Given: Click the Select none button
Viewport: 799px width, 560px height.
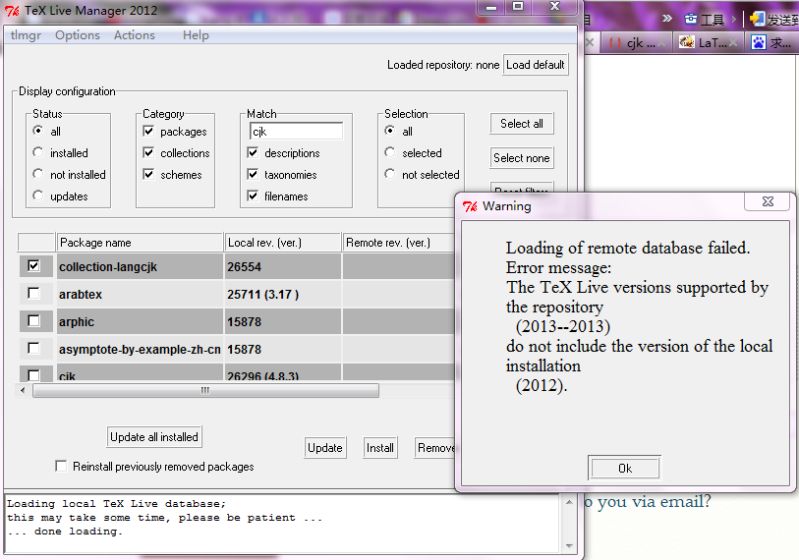Looking at the screenshot, I should pyautogui.click(x=521, y=158).
